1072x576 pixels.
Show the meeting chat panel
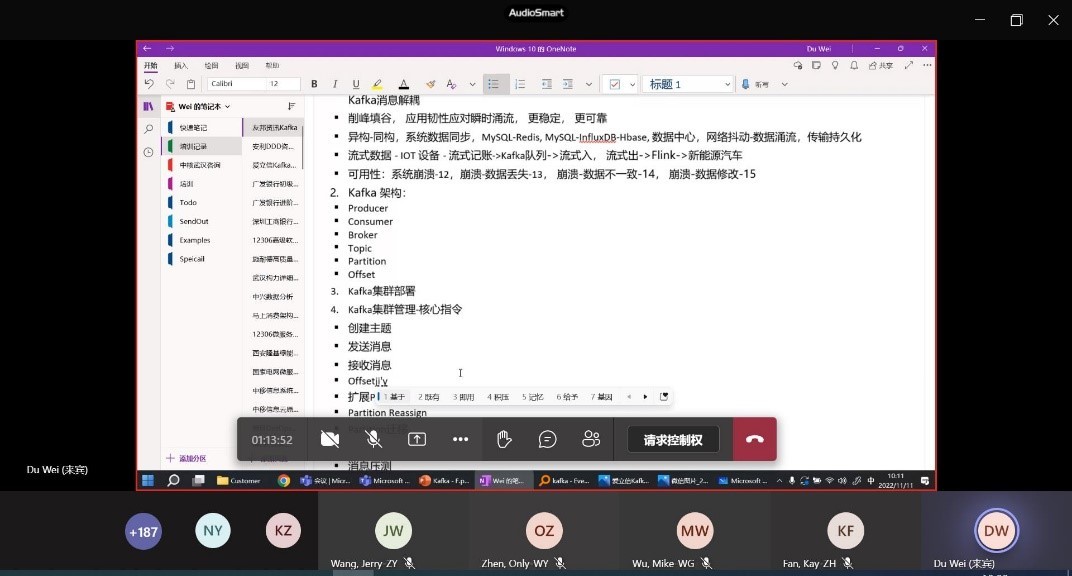tap(548, 439)
